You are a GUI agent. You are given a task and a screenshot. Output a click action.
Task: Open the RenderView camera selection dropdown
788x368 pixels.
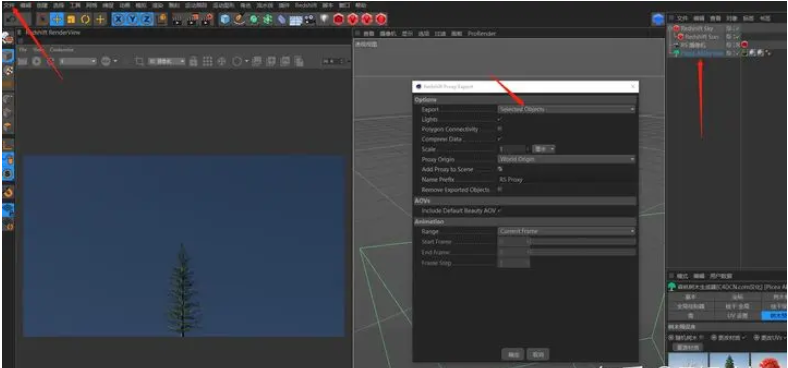coord(166,61)
